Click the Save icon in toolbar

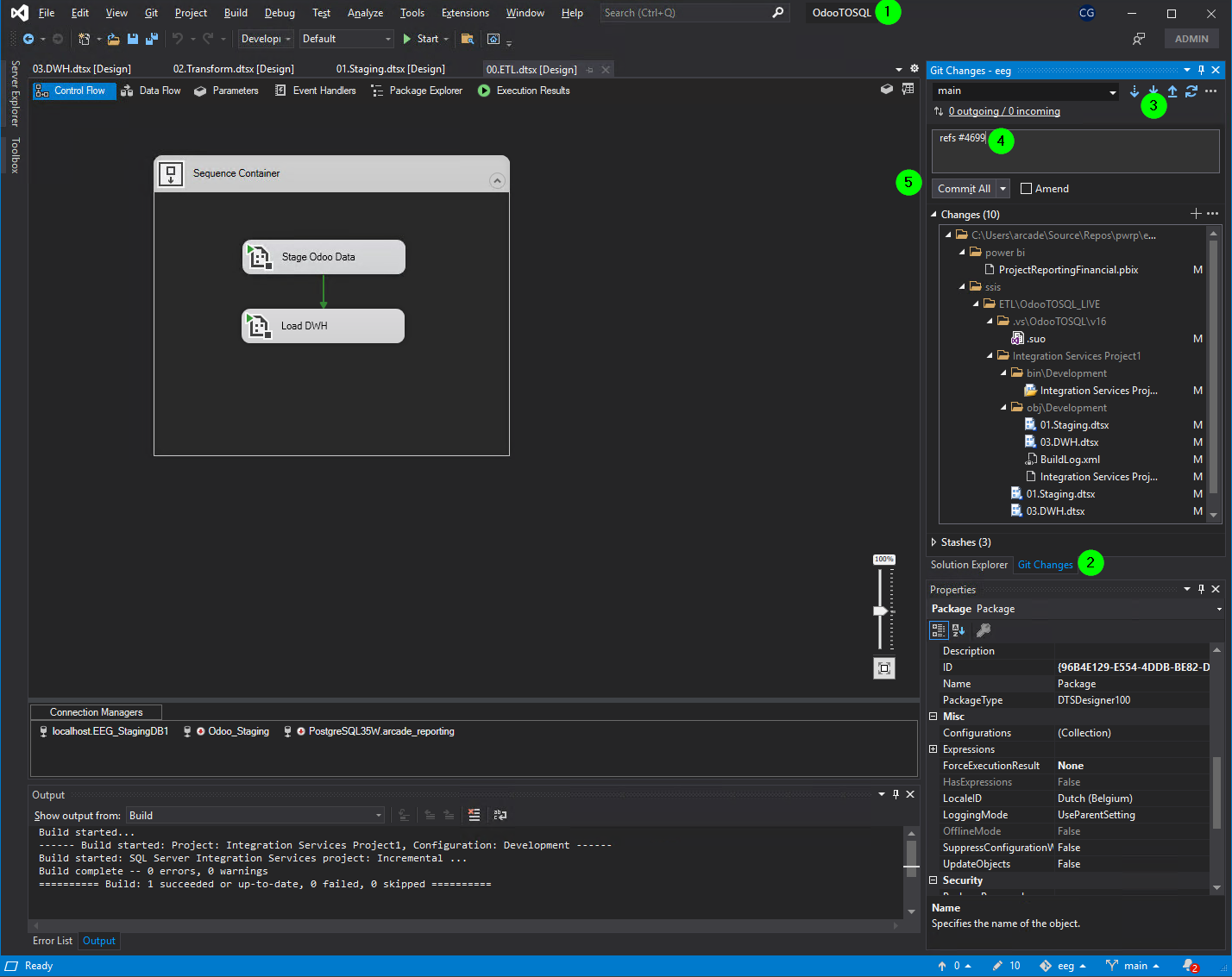coord(133,39)
